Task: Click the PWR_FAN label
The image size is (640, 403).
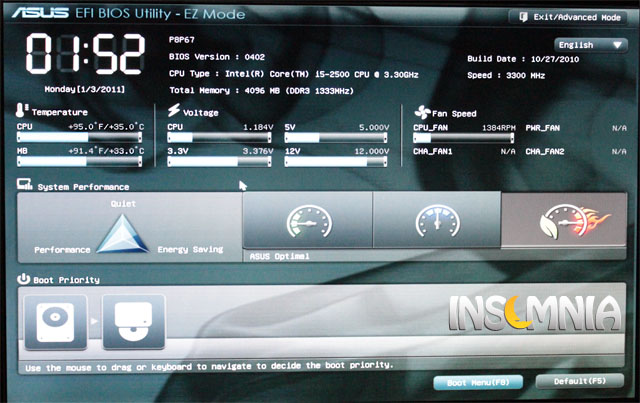Action: coord(543,128)
